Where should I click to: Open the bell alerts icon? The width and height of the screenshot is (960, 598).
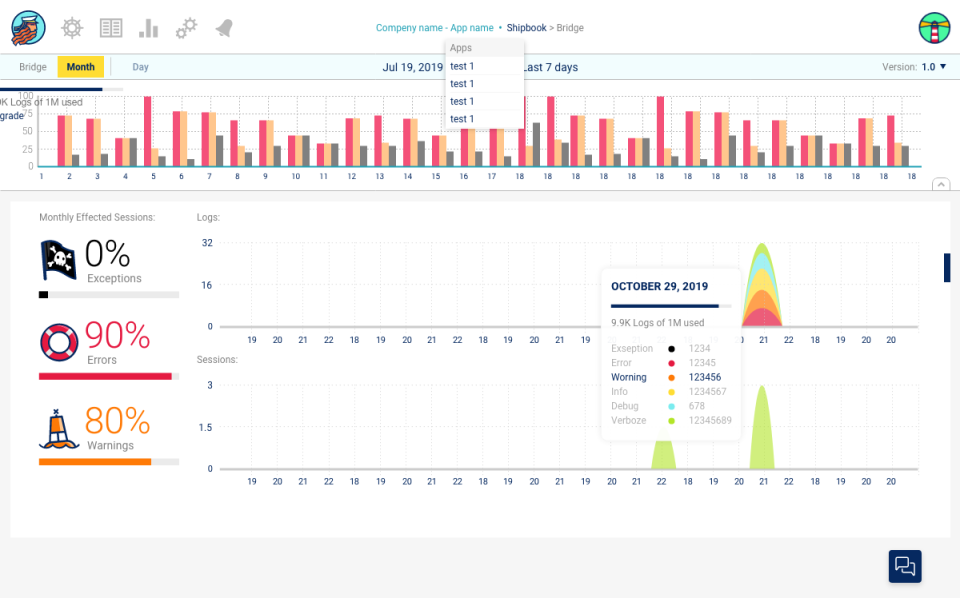click(224, 28)
